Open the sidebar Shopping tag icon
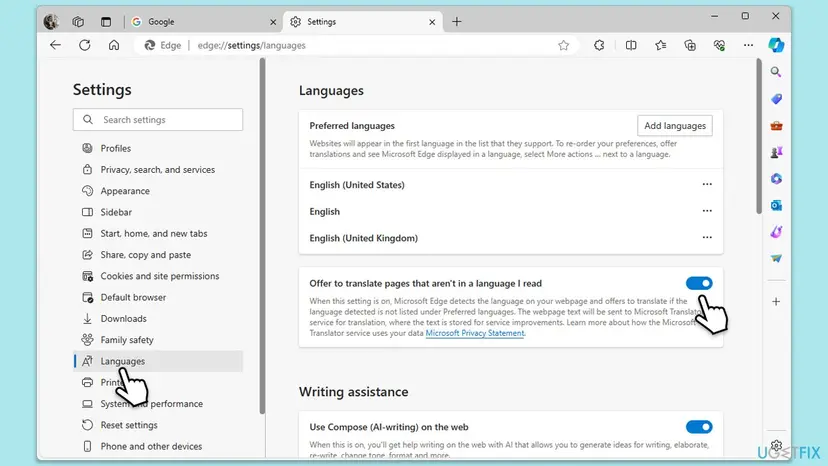 (776, 99)
